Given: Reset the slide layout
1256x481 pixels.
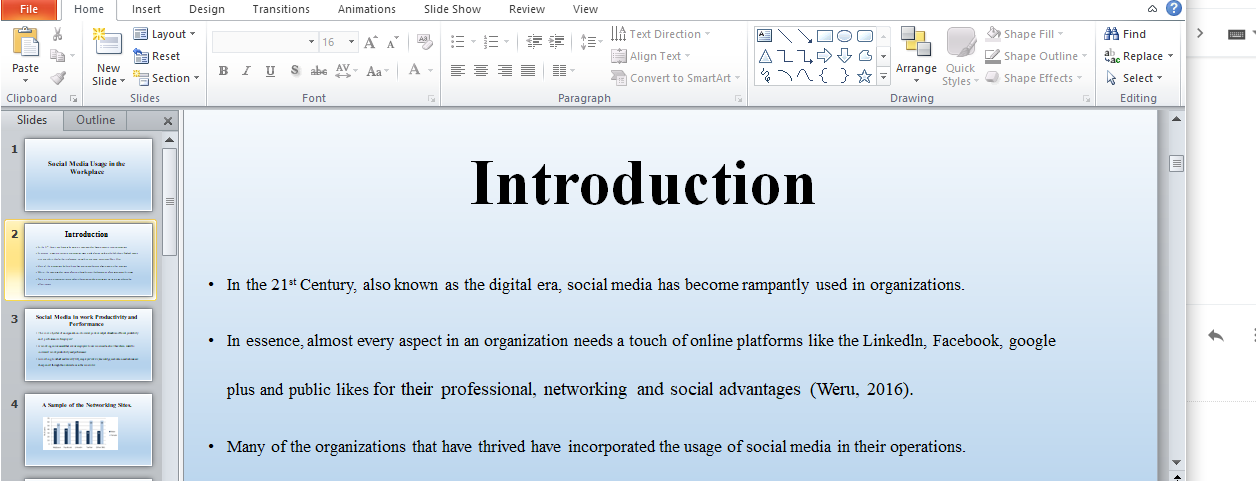Looking at the screenshot, I should pos(157,56).
